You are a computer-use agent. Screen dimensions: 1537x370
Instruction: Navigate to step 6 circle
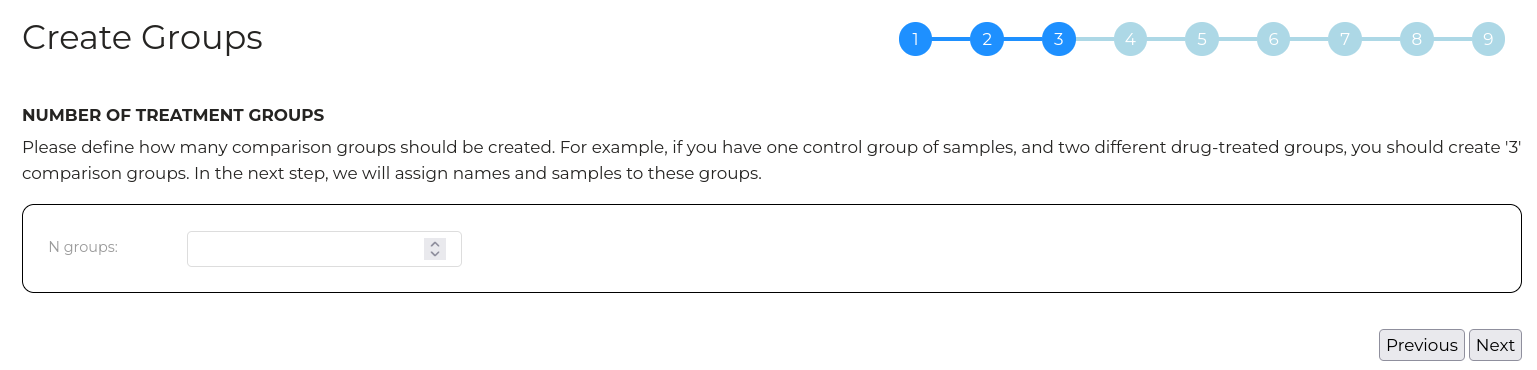(1273, 39)
